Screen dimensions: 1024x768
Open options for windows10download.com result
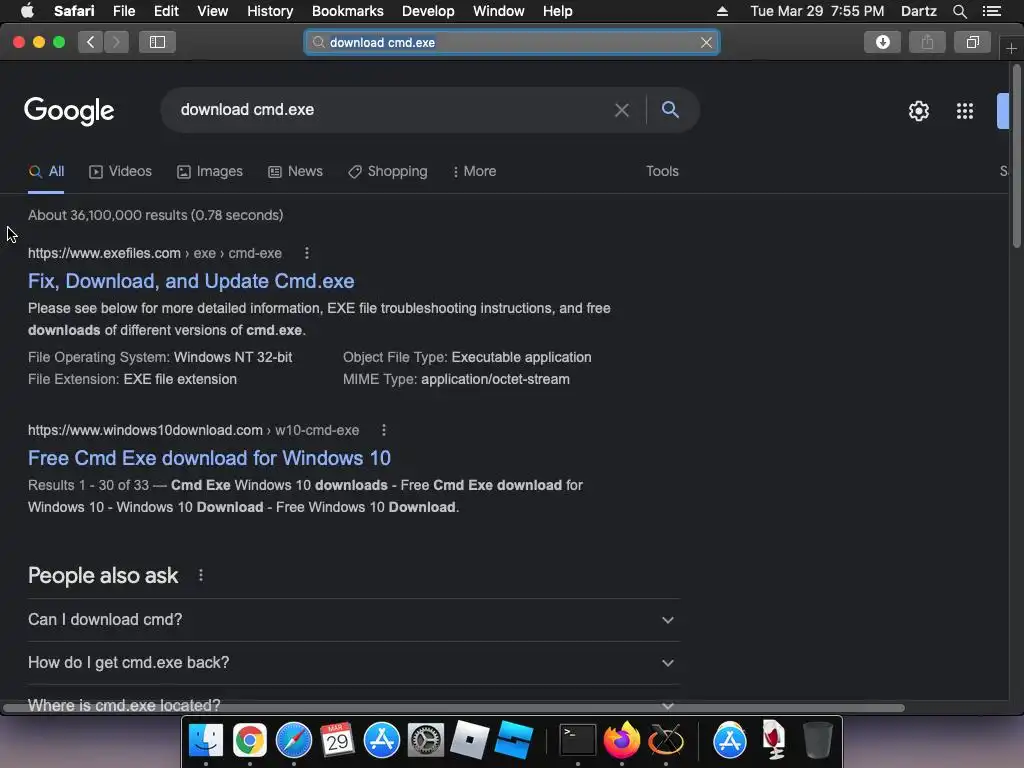pyautogui.click(x=384, y=430)
